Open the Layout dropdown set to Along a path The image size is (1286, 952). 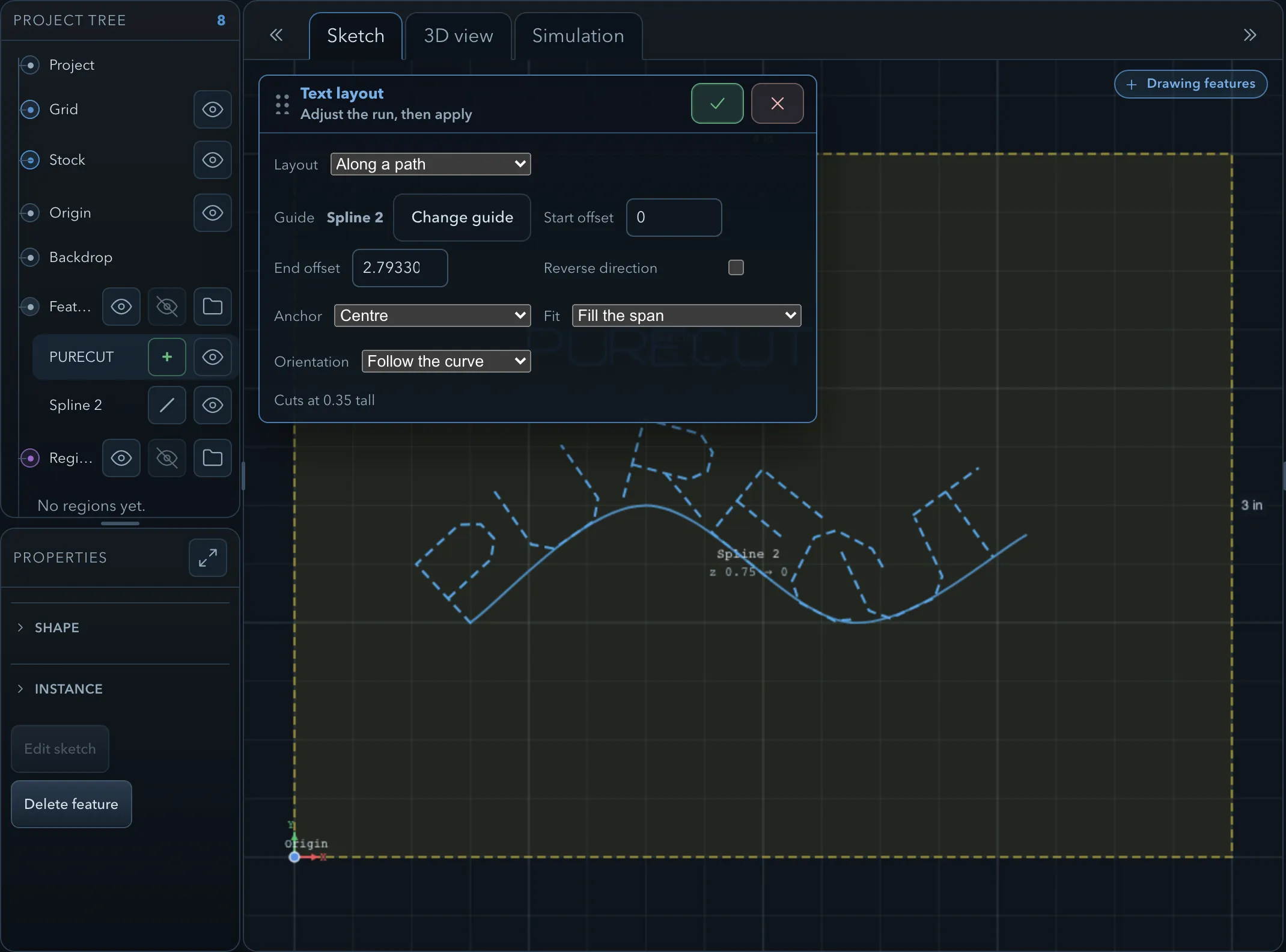(430, 164)
